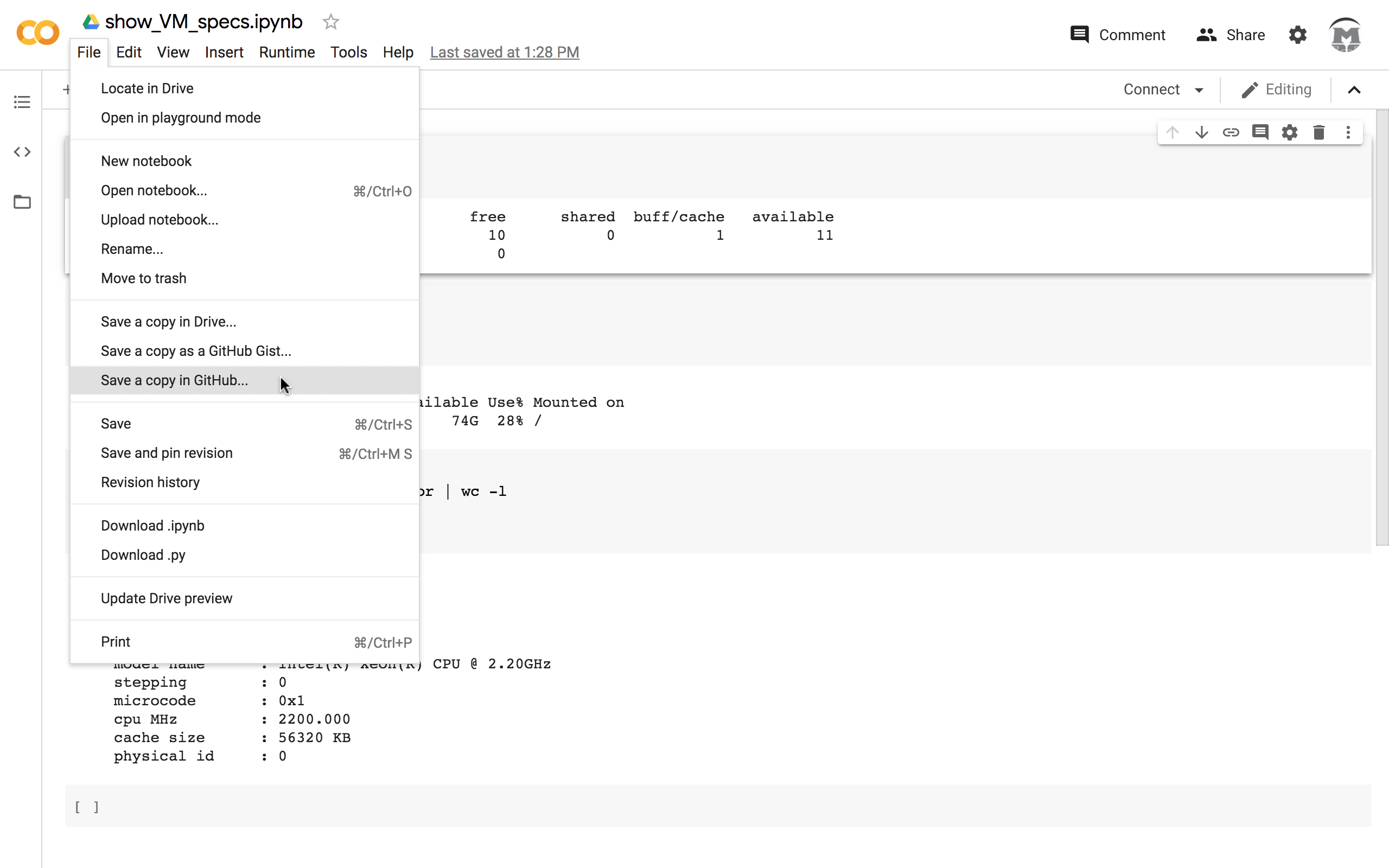The width and height of the screenshot is (1389, 868).
Task: Open the code snippets sidebar icon
Action: coord(22,152)
